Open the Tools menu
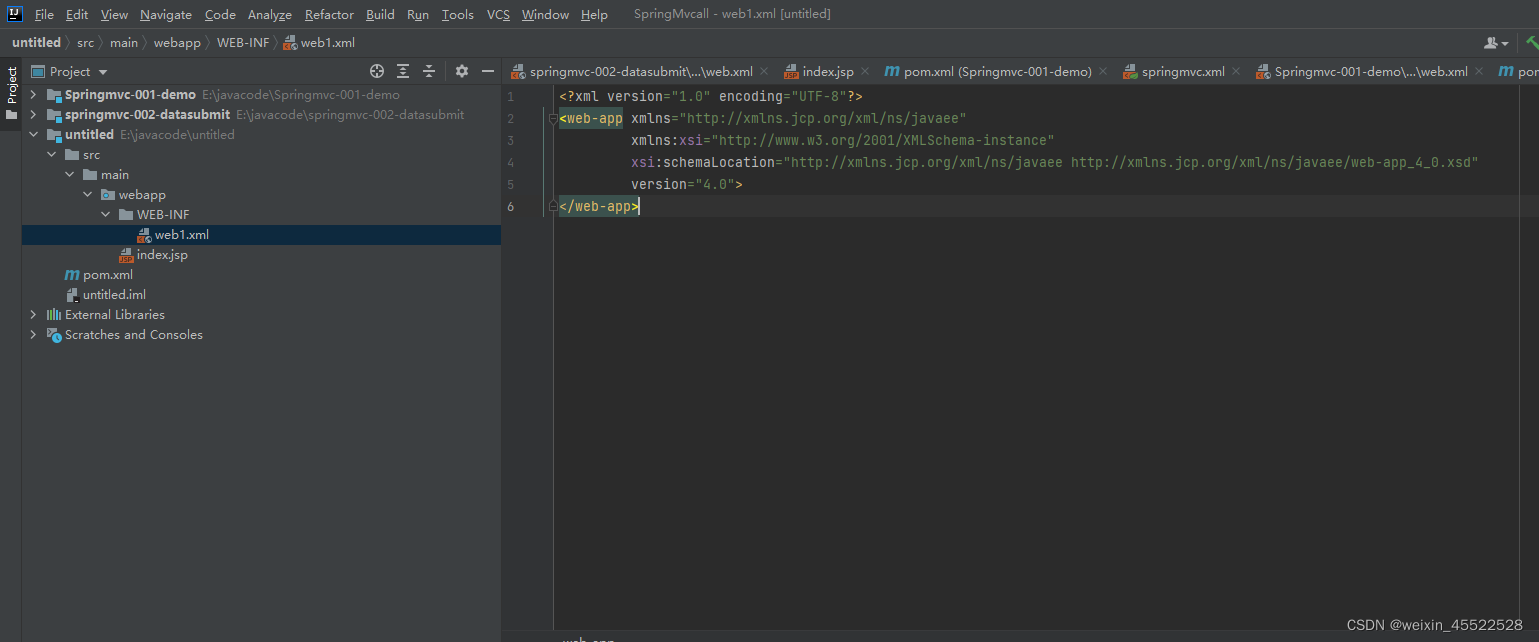 458,14
